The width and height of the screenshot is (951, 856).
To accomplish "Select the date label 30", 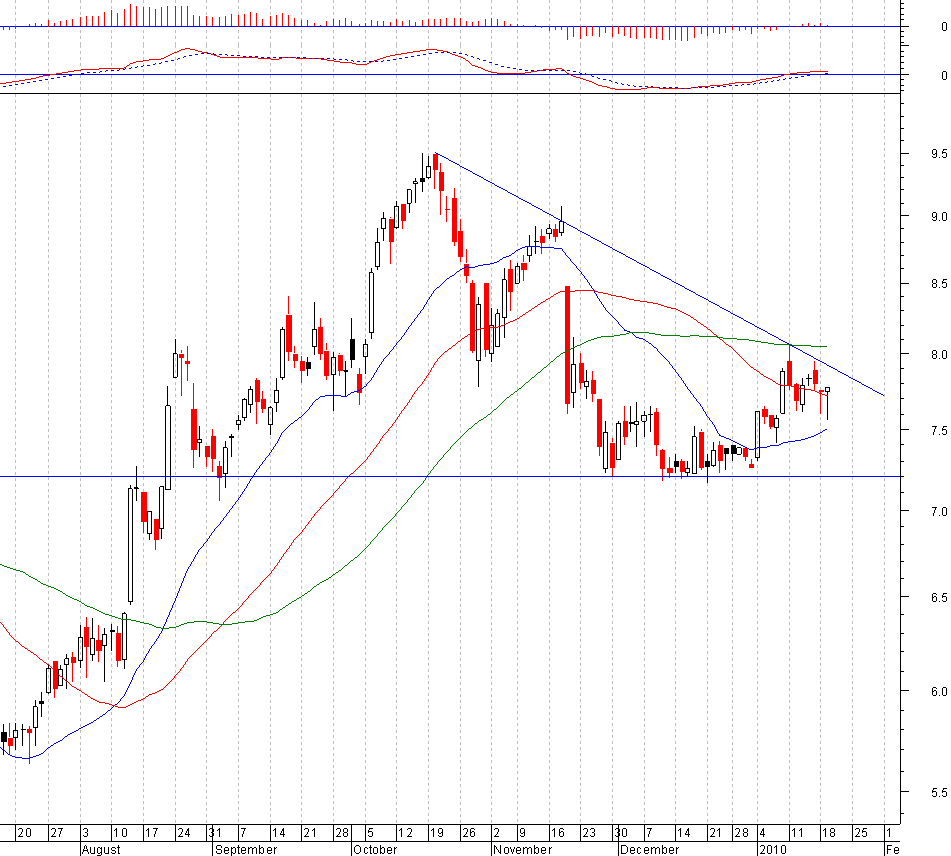I will (x=620, y=832).
